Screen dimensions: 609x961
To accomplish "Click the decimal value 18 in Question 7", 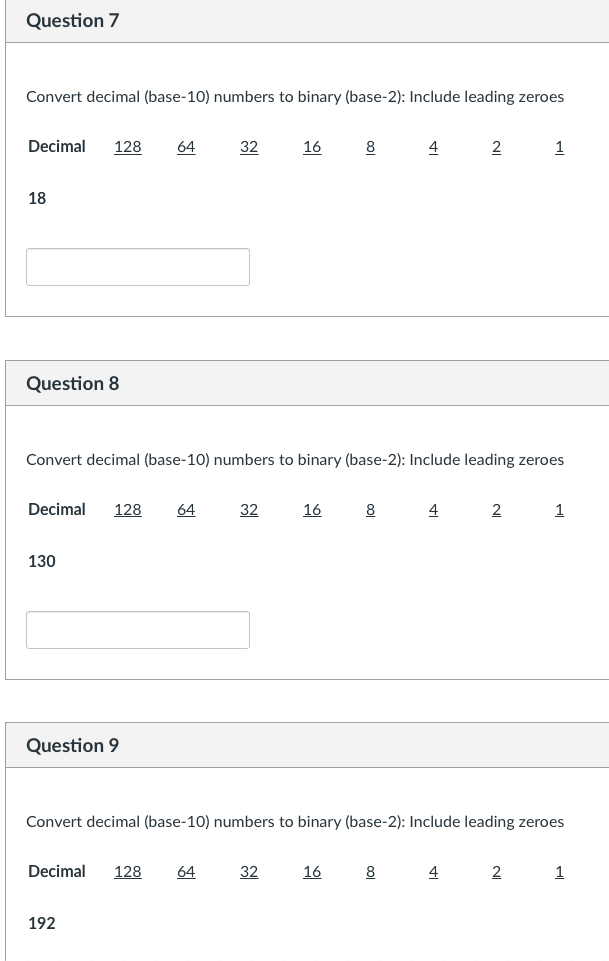I will (37, 198).
